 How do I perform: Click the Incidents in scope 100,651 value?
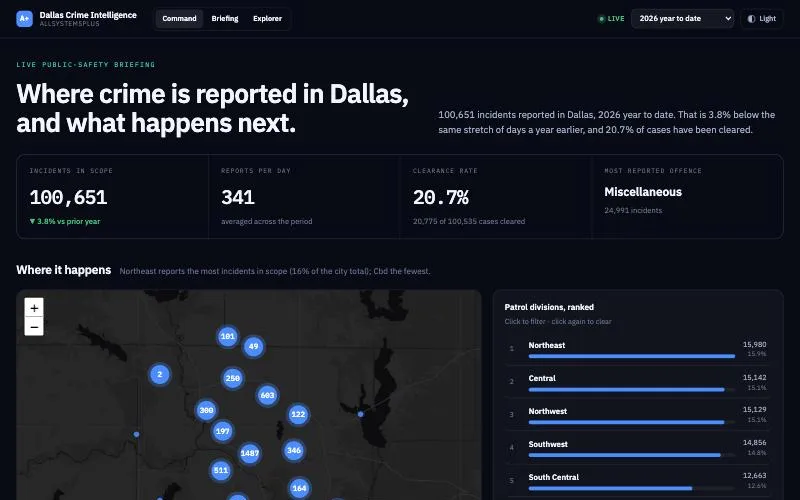[68, 197]
